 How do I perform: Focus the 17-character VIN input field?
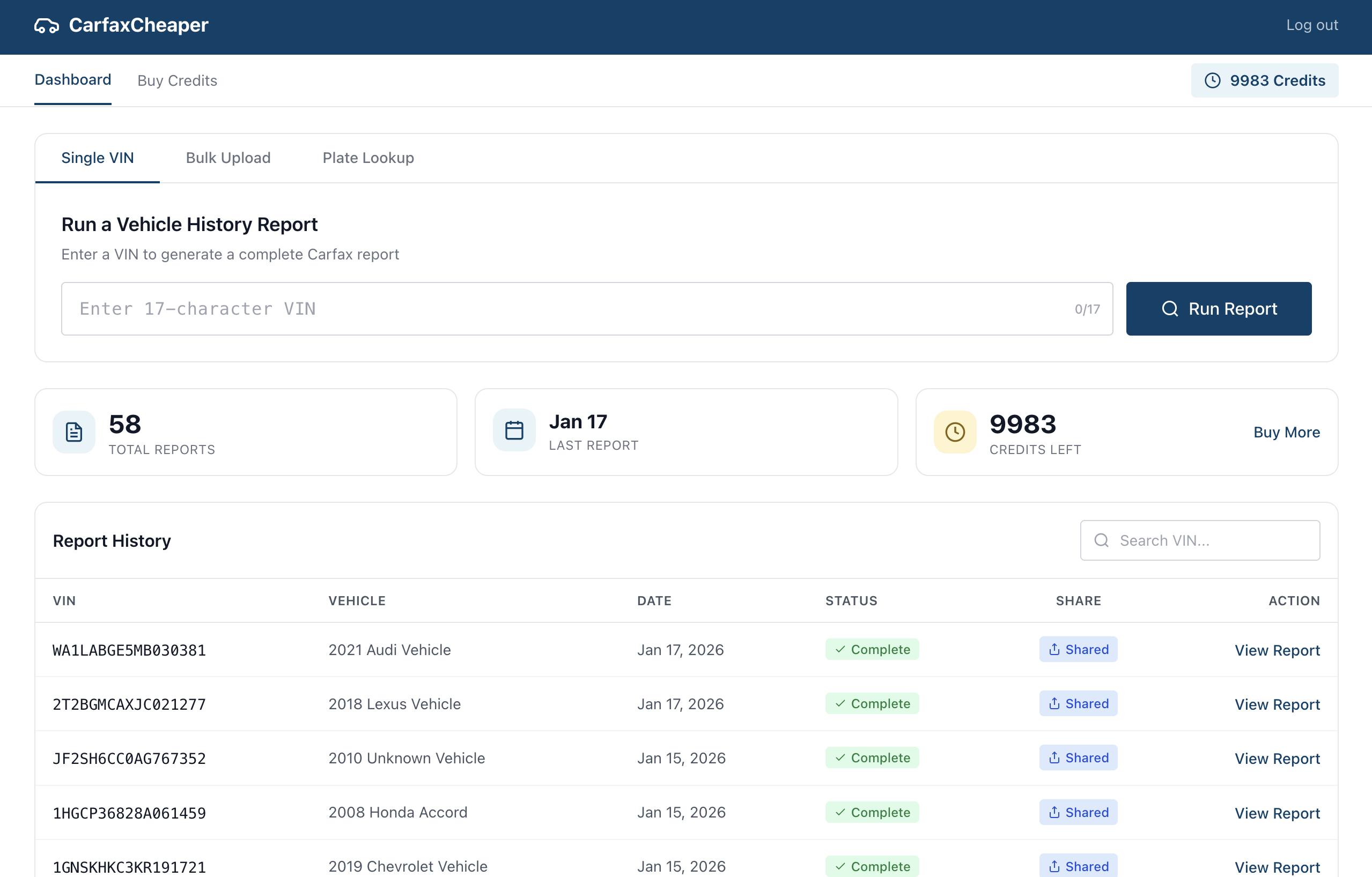(x=570, y=309)
